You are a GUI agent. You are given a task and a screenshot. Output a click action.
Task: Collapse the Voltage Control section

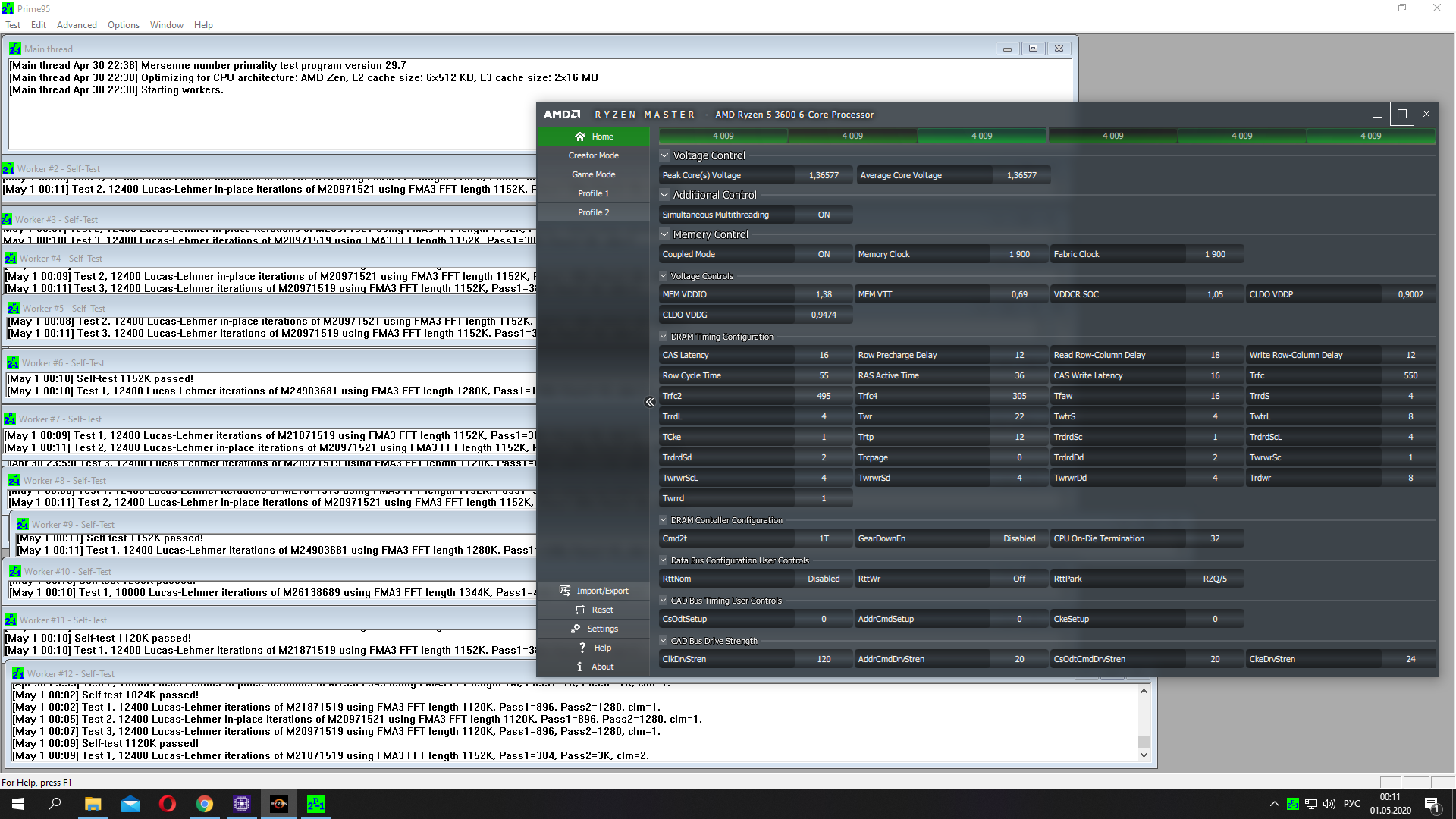pos(664,155)
